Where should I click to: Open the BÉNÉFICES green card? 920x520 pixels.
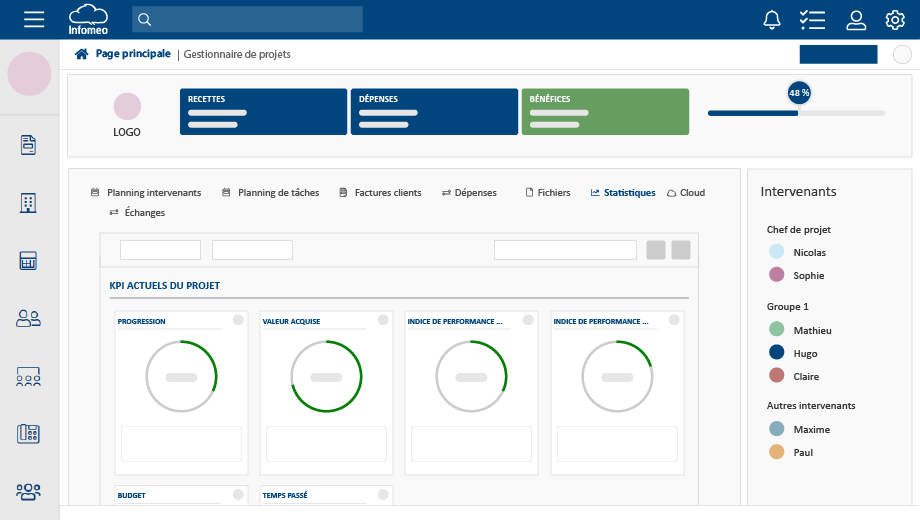click(606, 112)
